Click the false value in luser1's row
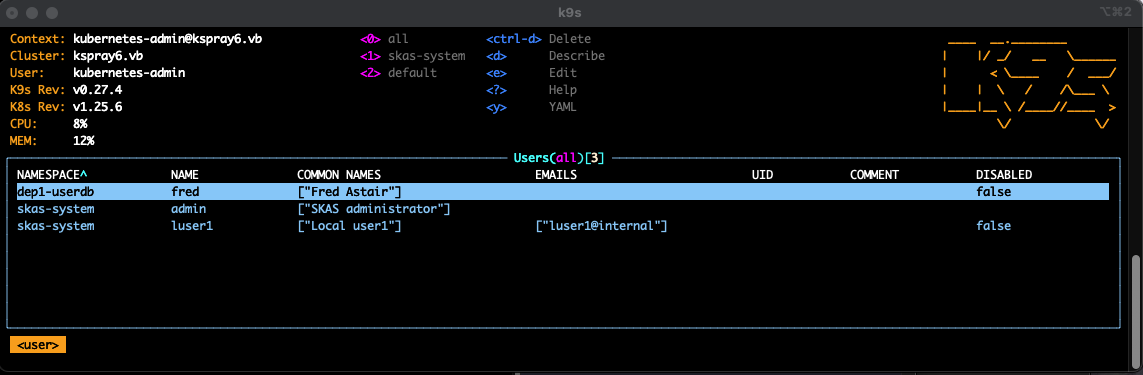1143x375 pixels. (994, 226)
